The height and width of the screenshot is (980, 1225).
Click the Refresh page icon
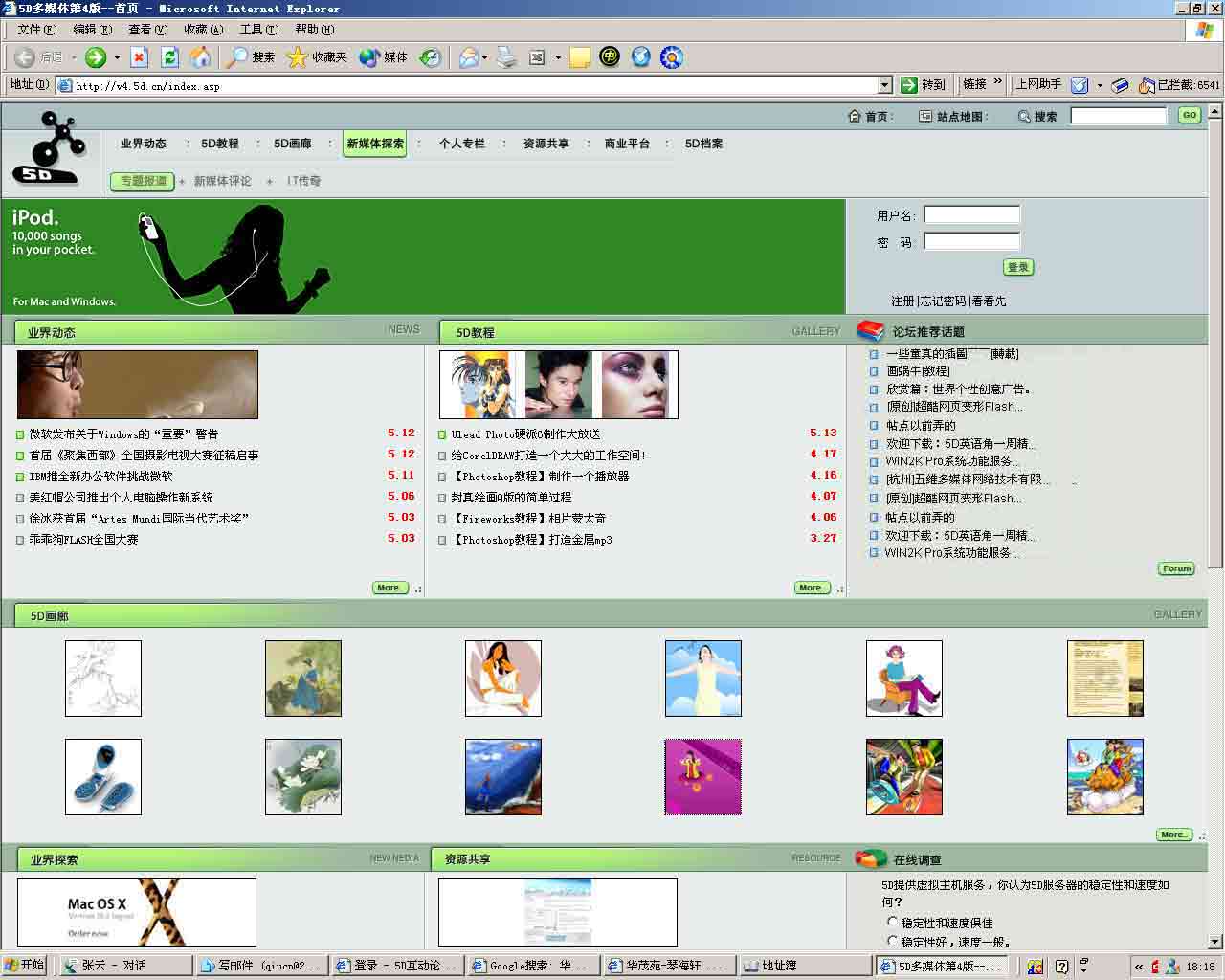click(169, 57)
